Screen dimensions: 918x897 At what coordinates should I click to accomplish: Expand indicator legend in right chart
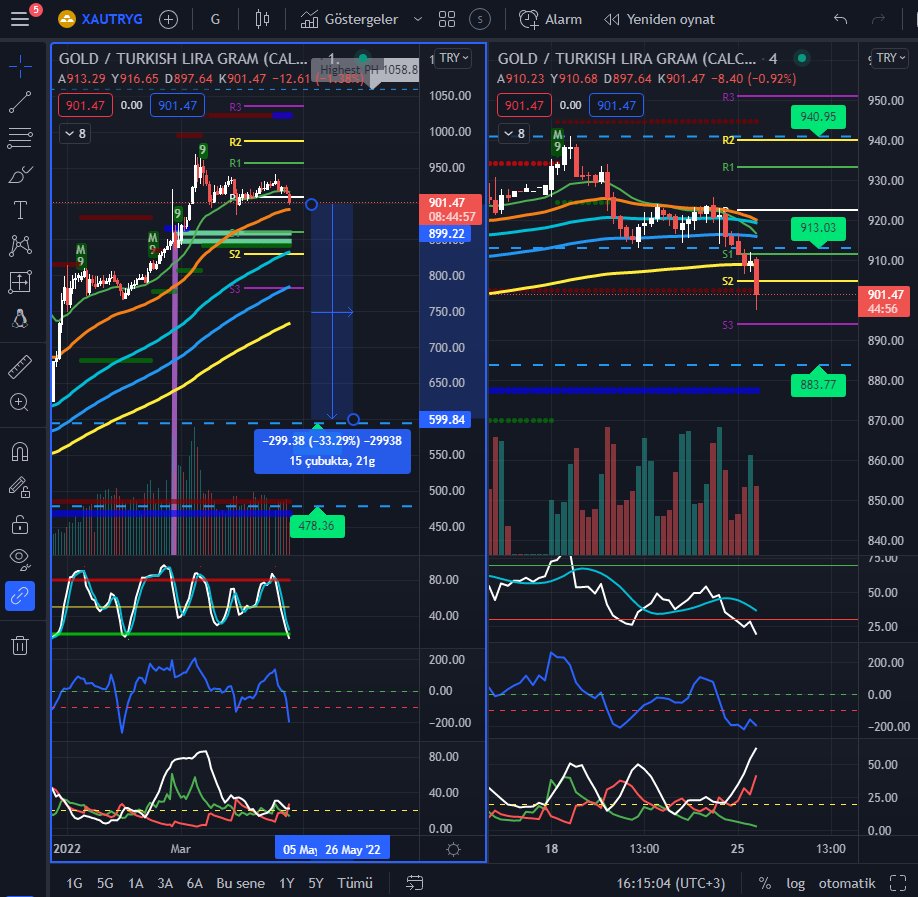[x=514, y=133]
